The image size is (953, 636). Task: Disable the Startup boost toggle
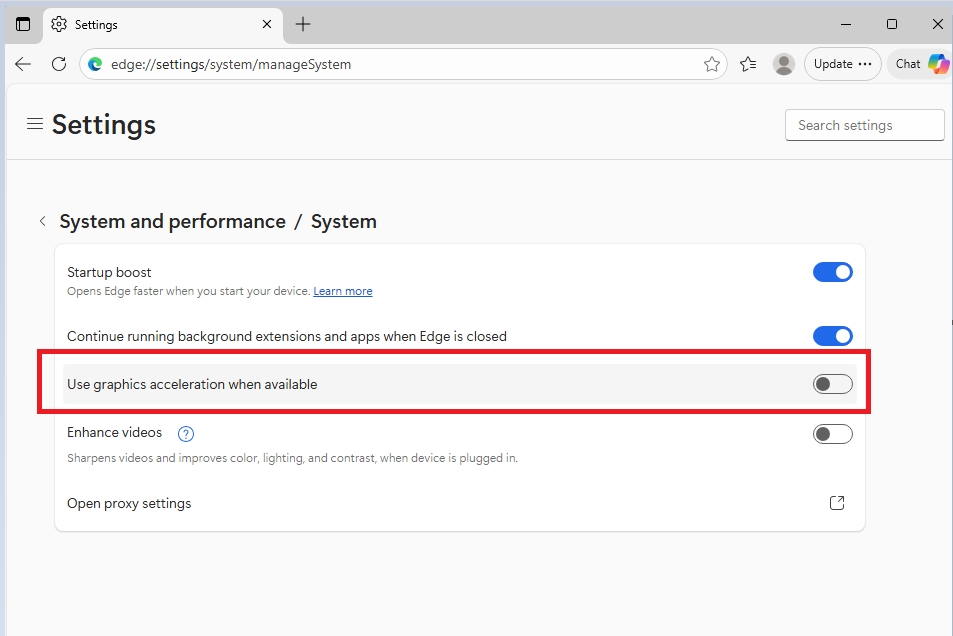tap(832, 272)
